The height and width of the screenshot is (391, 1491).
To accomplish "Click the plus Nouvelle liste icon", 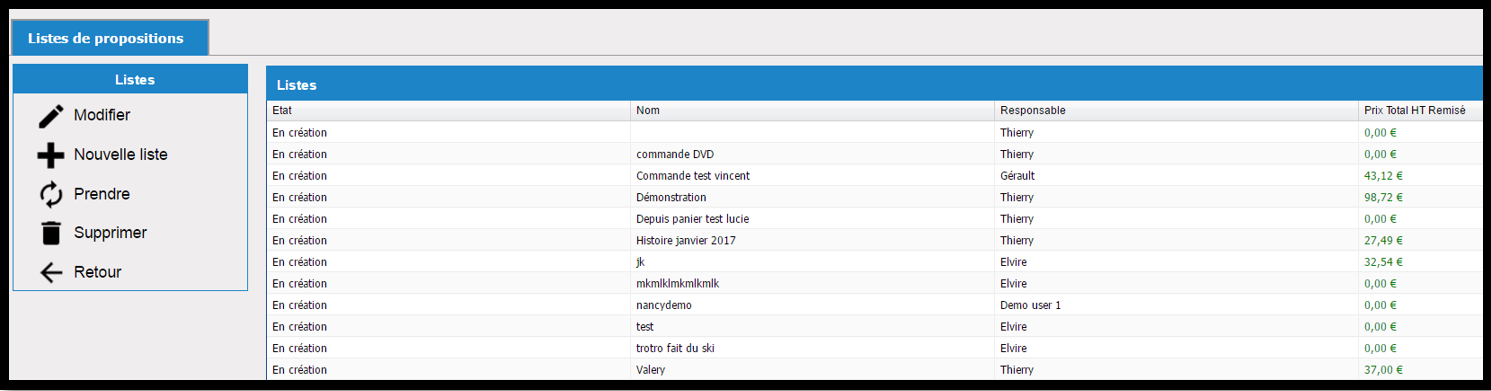I will click(50, 155).
